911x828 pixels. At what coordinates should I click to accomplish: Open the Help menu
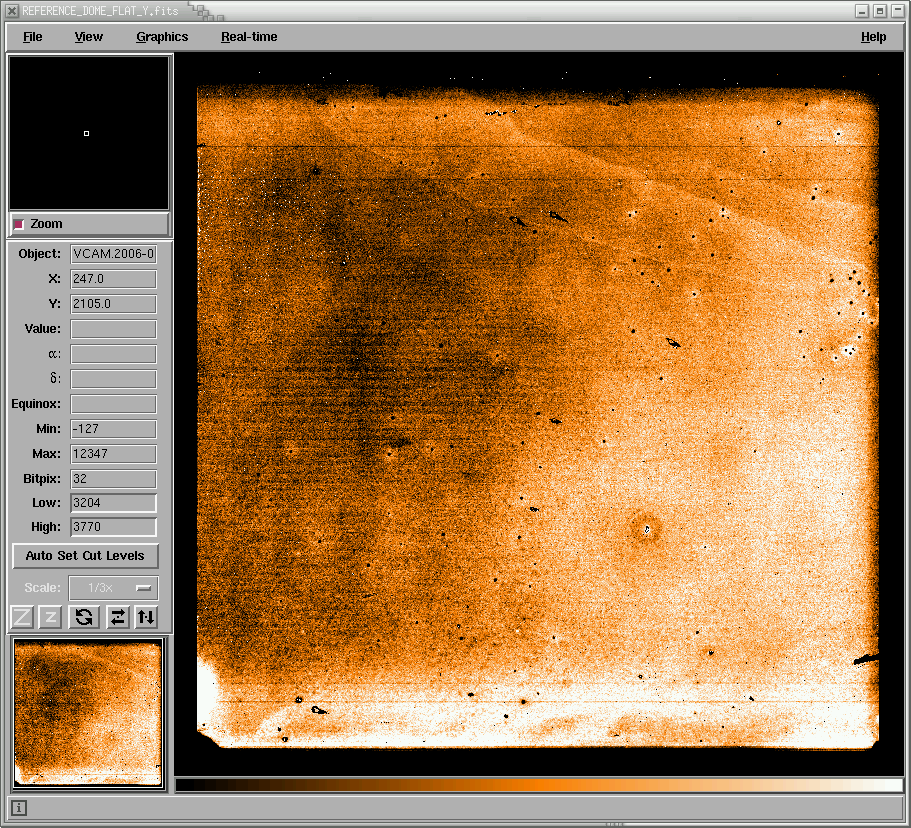point(873,37)
